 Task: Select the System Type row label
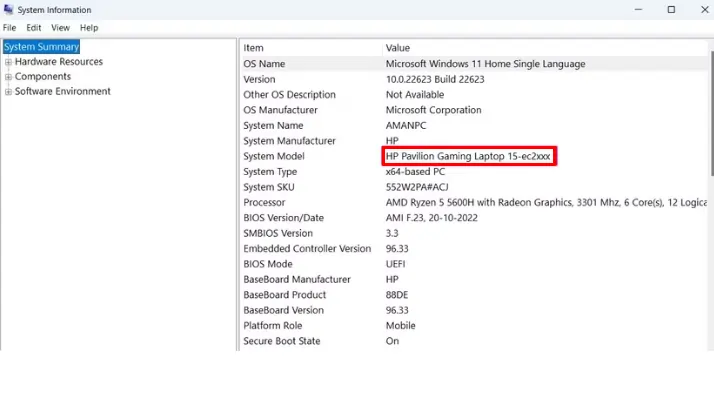[x=270, y=172]
